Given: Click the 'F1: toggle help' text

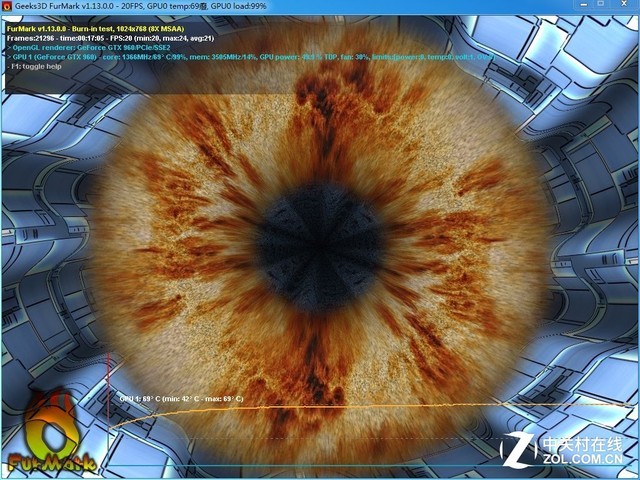Looking at the screenshot, I should 34,67.
